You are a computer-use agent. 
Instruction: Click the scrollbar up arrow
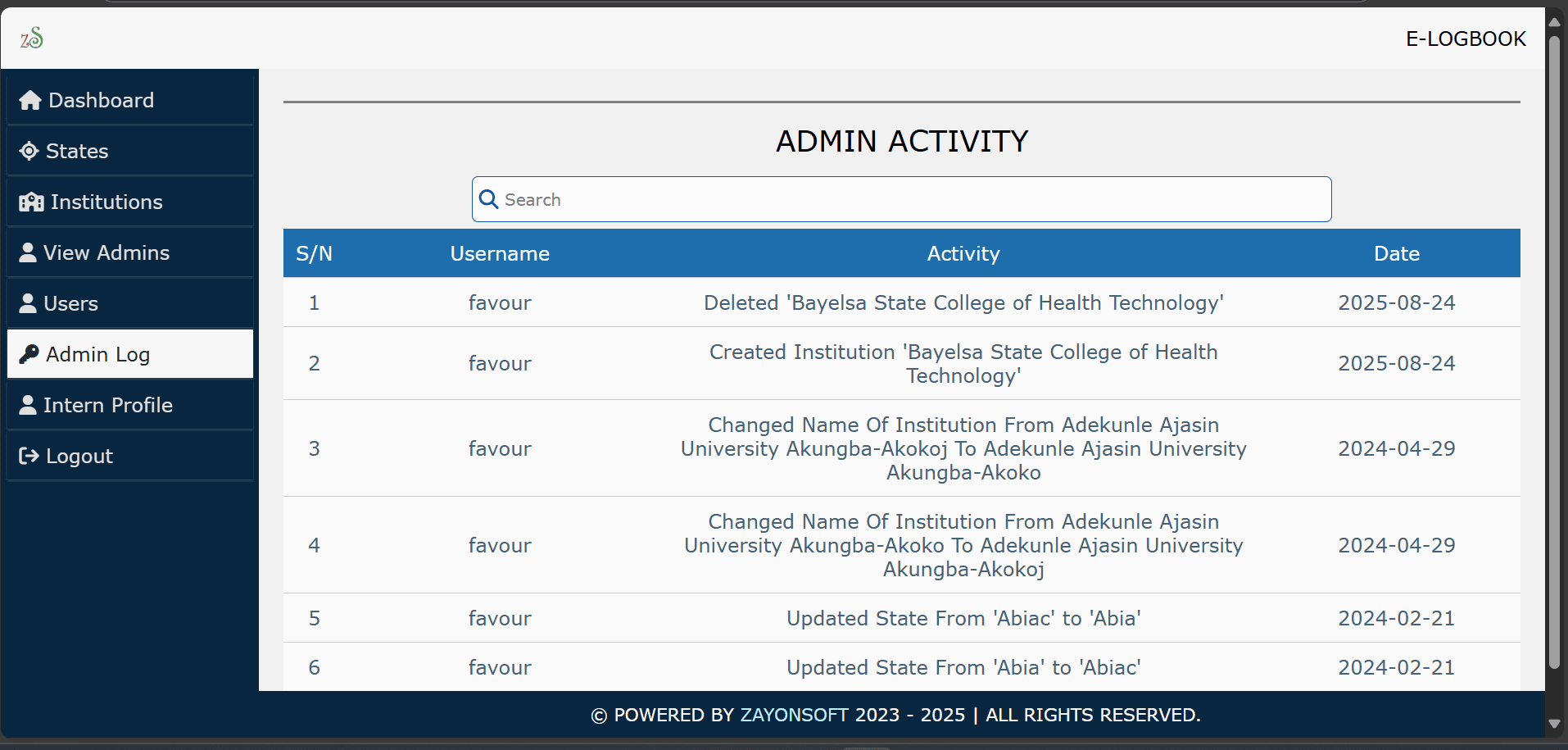tap(1554, 22)
